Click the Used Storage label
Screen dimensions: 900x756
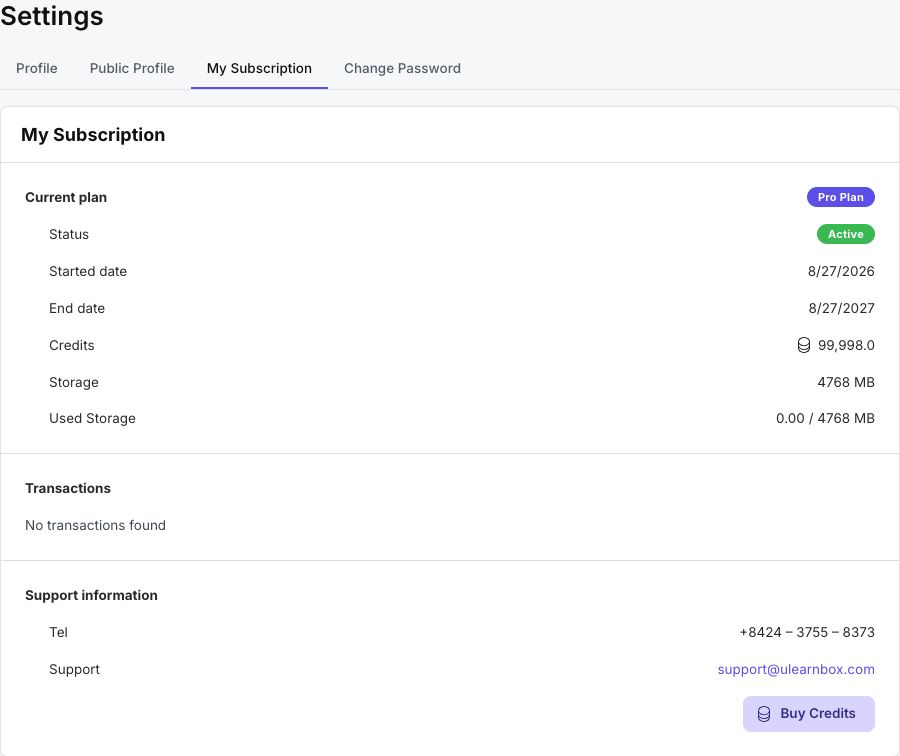pyautogui.click(x=92, y=418)
